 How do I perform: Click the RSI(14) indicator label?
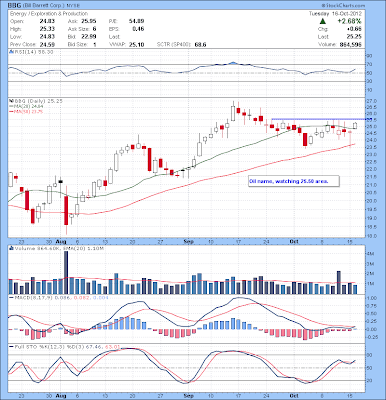pos(34,52)
